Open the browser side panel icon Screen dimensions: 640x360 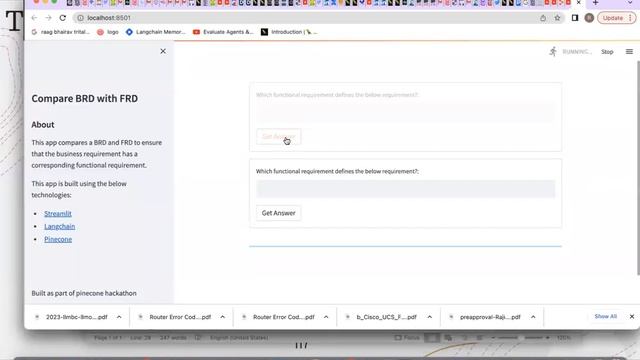click(575, 18)
